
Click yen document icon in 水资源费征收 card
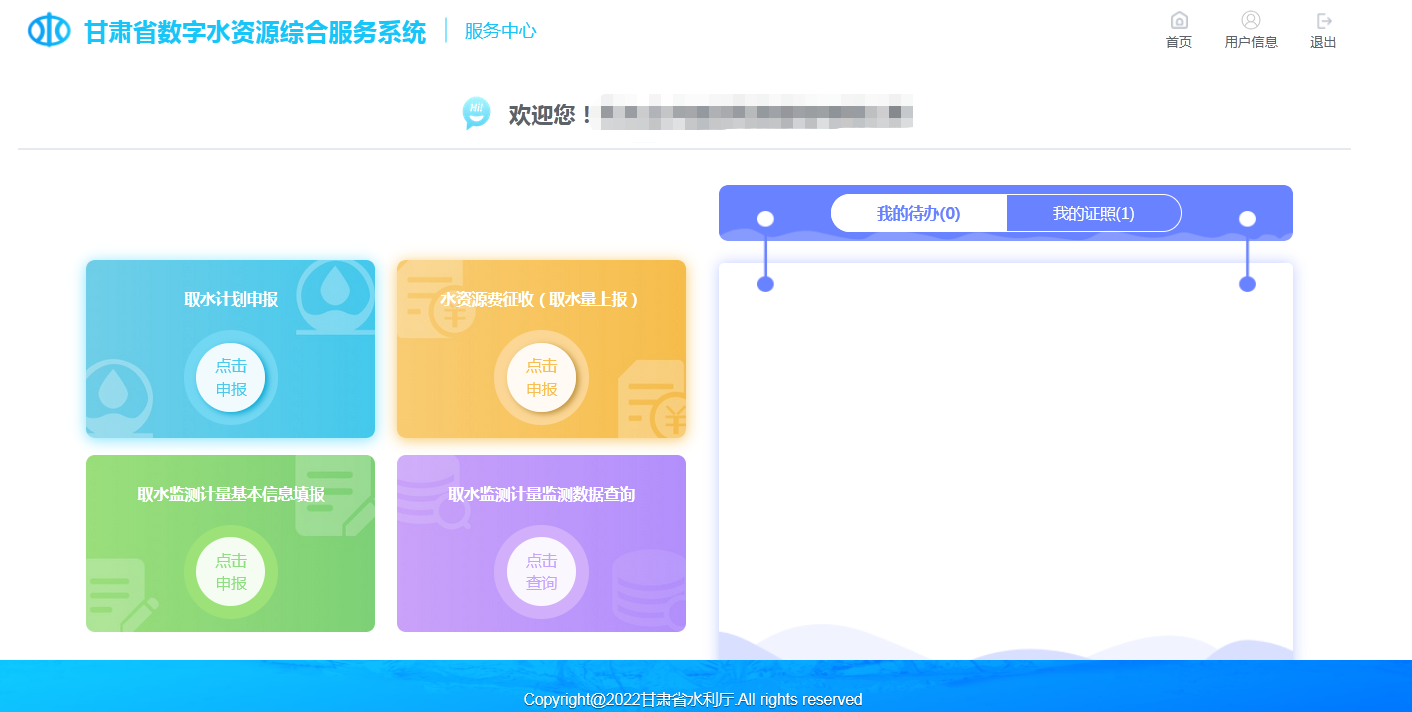(652, 404)
